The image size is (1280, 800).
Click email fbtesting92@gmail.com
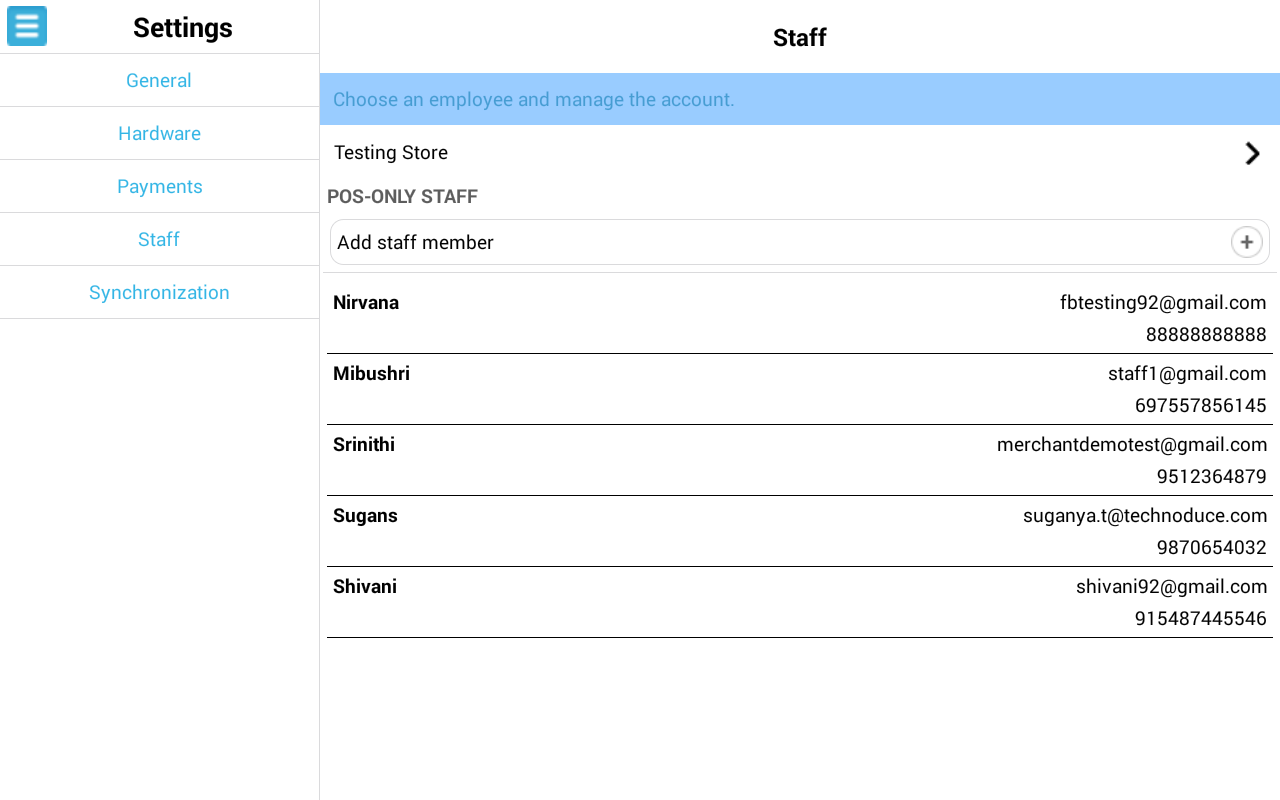[1163, 303]
